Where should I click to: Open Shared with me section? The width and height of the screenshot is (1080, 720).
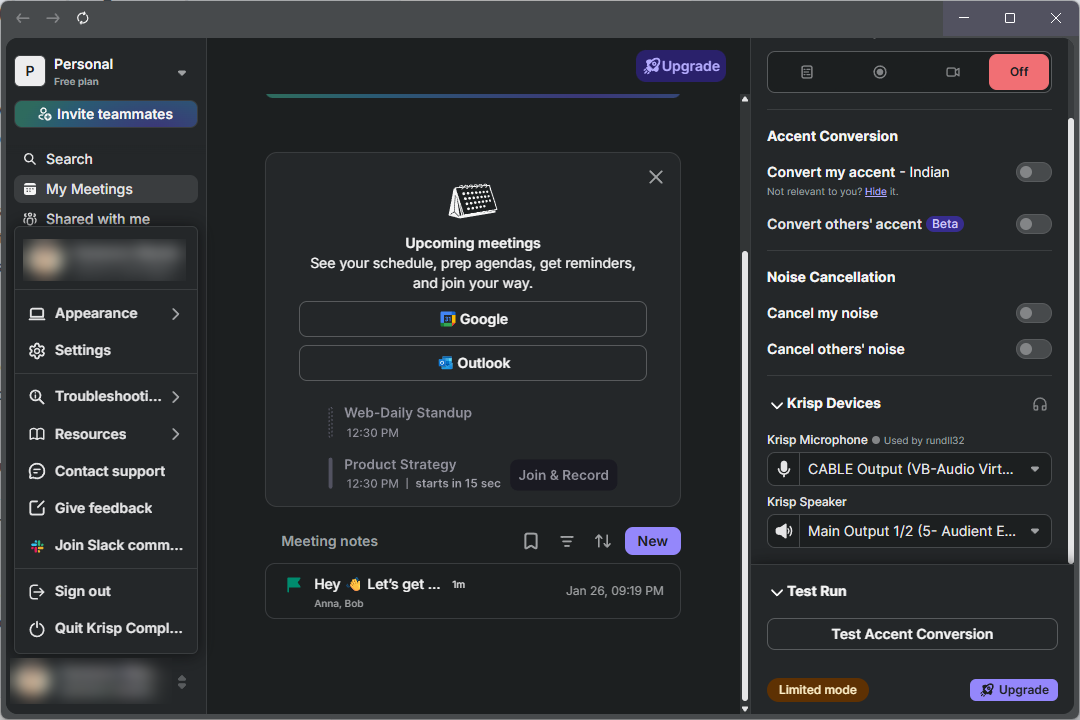106,218
